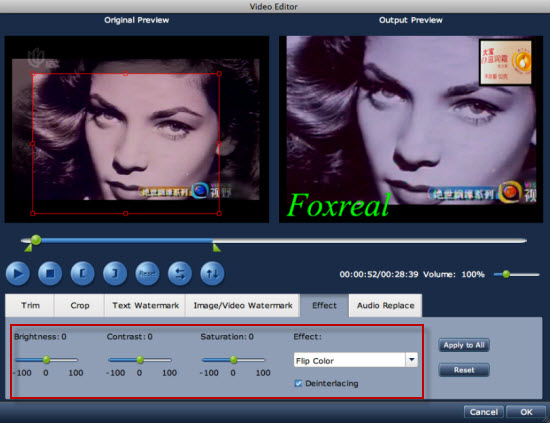Click the Brightness slider handle
The height and width of the screenshot is (423, 550).
(x=46, y=360)
